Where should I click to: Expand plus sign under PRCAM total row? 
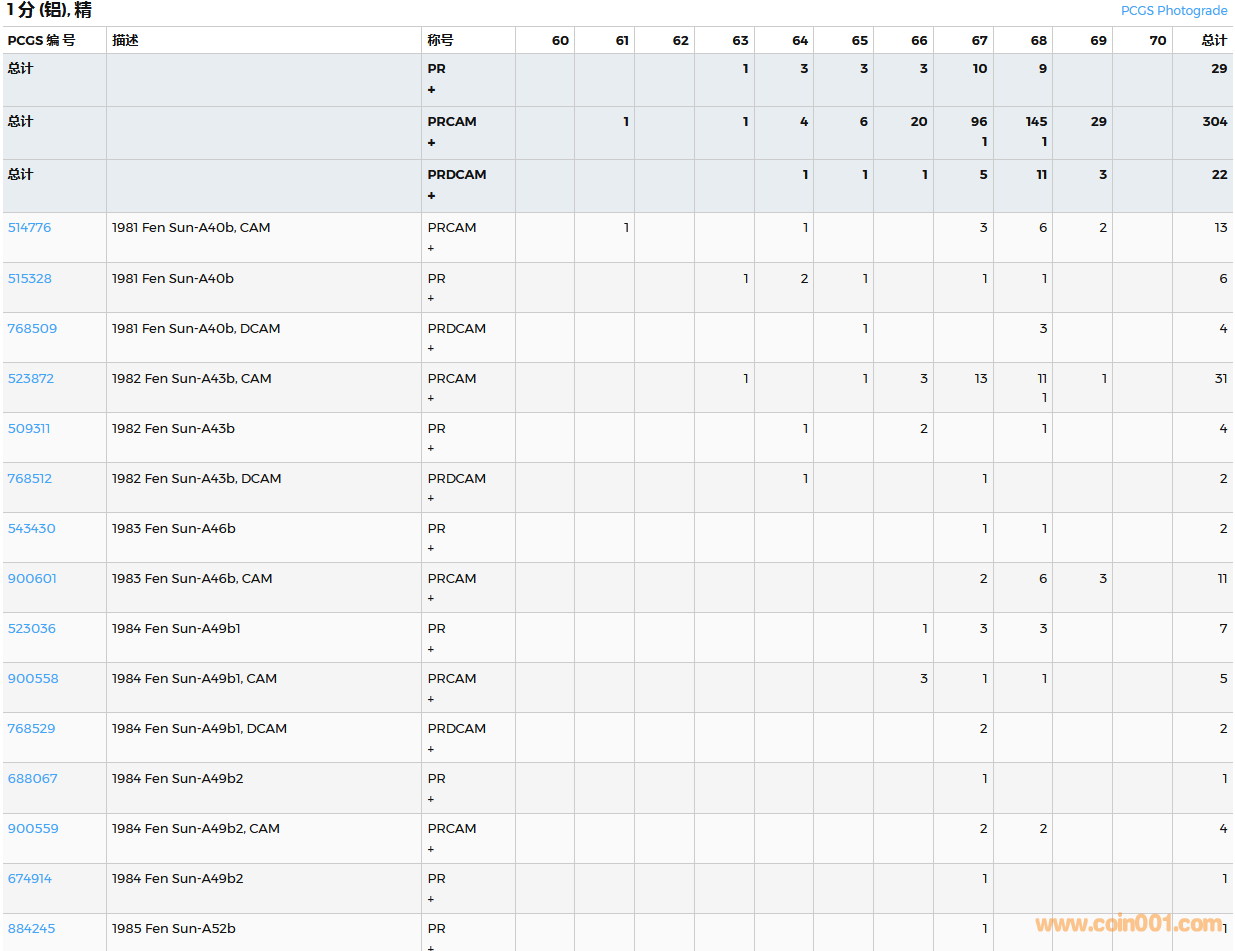[431, 143]
